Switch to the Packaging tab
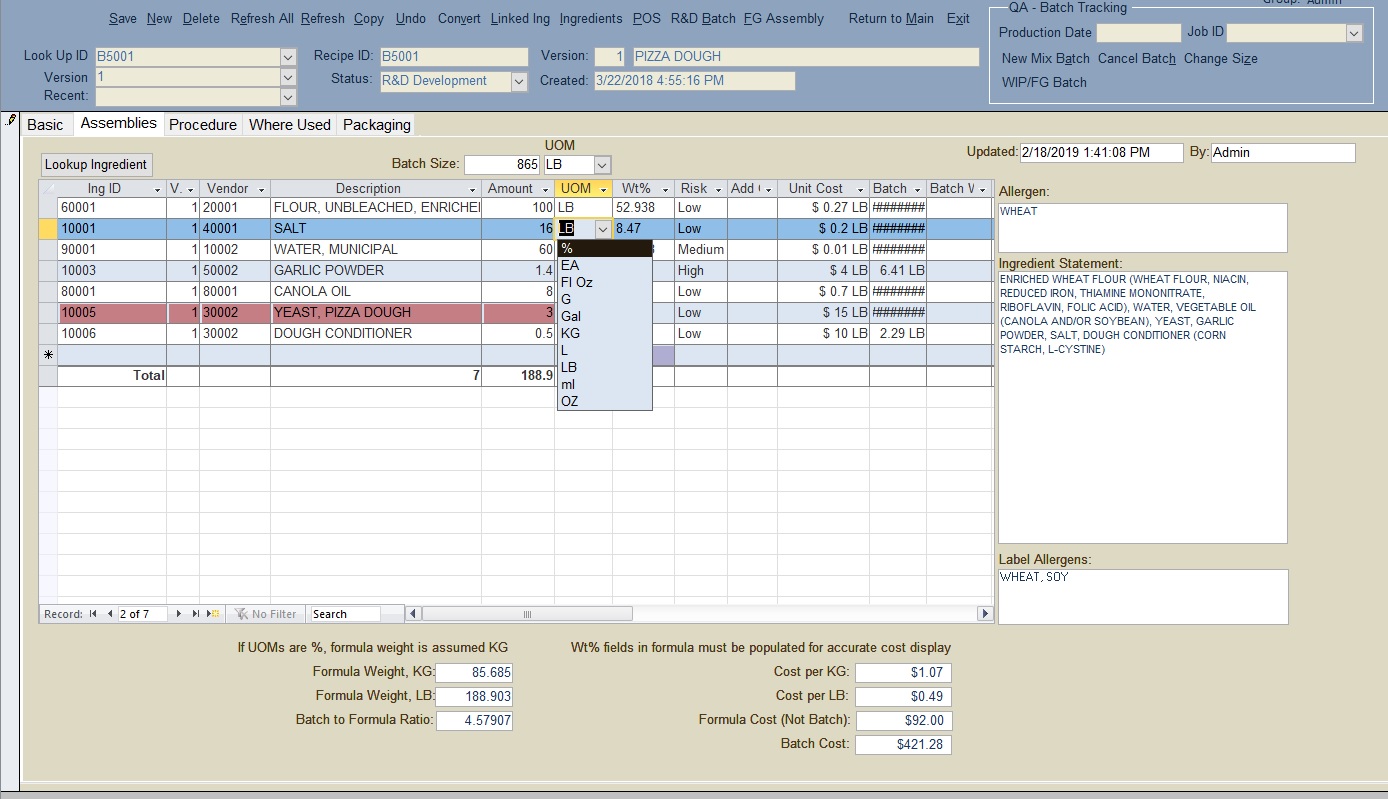This screenshot has width=1388, height=799. click(377, 125)
